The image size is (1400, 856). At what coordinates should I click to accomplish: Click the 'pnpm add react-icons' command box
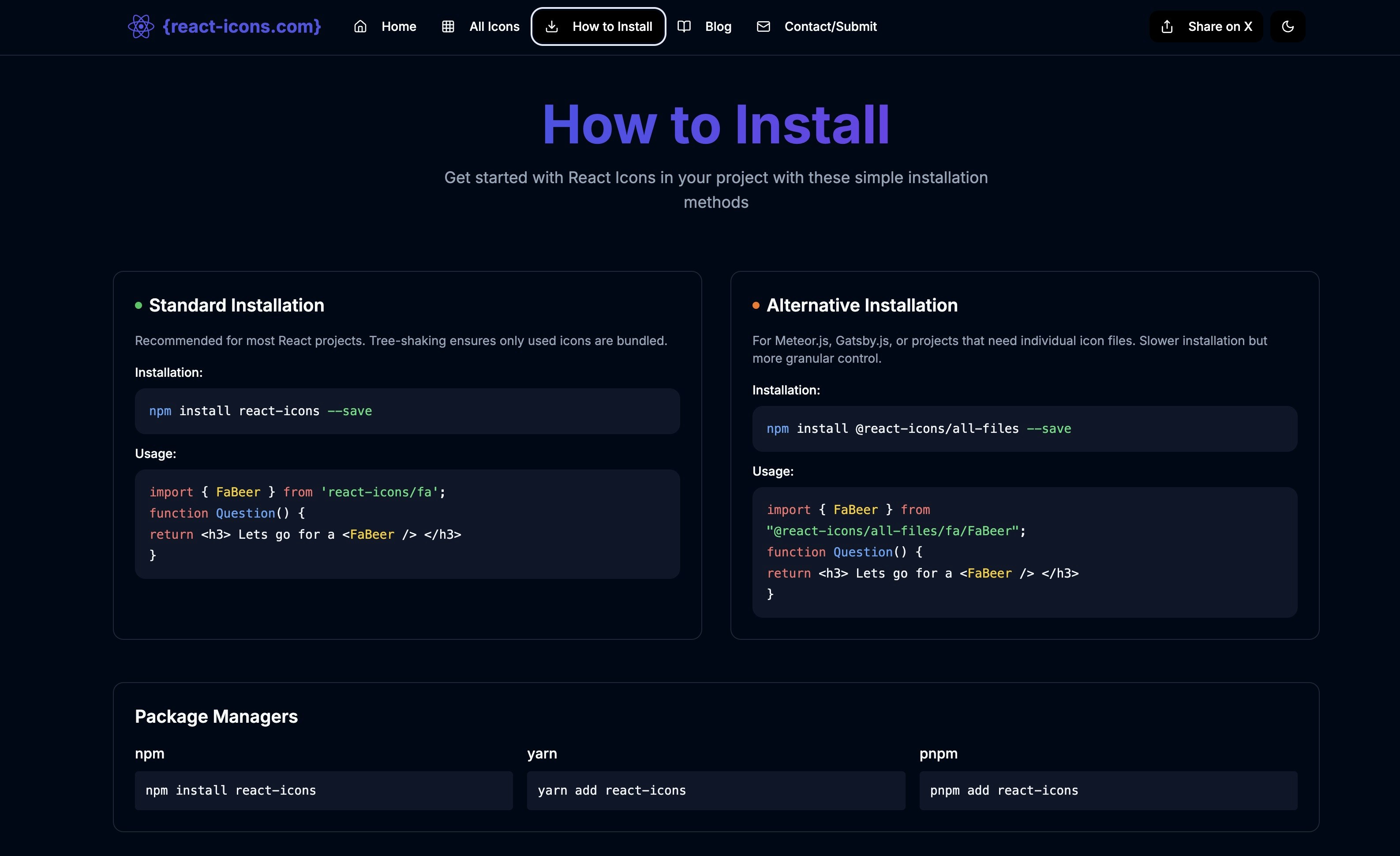tap(1108, 790)
